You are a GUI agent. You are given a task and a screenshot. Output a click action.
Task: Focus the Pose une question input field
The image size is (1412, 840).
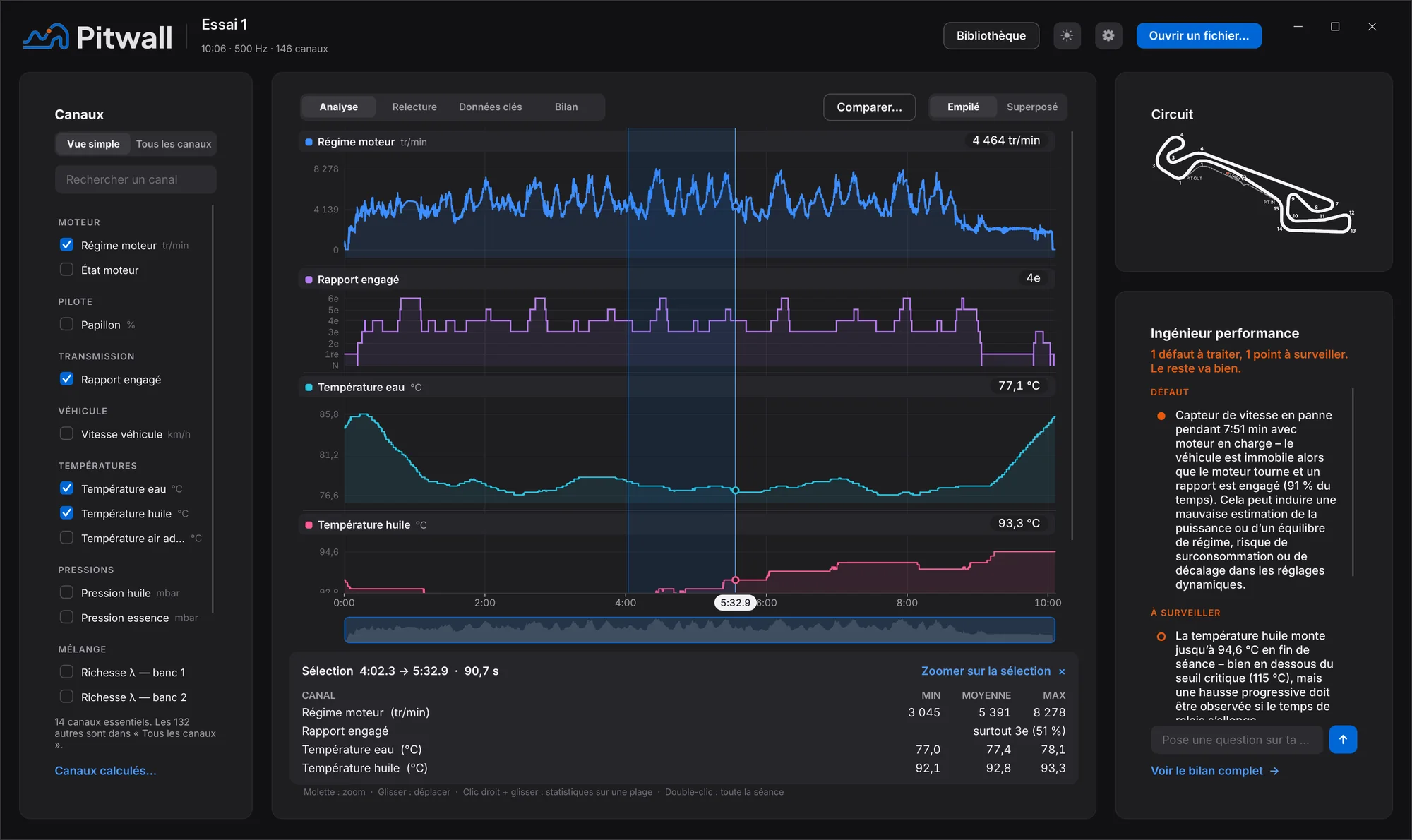click(1237, 740)
